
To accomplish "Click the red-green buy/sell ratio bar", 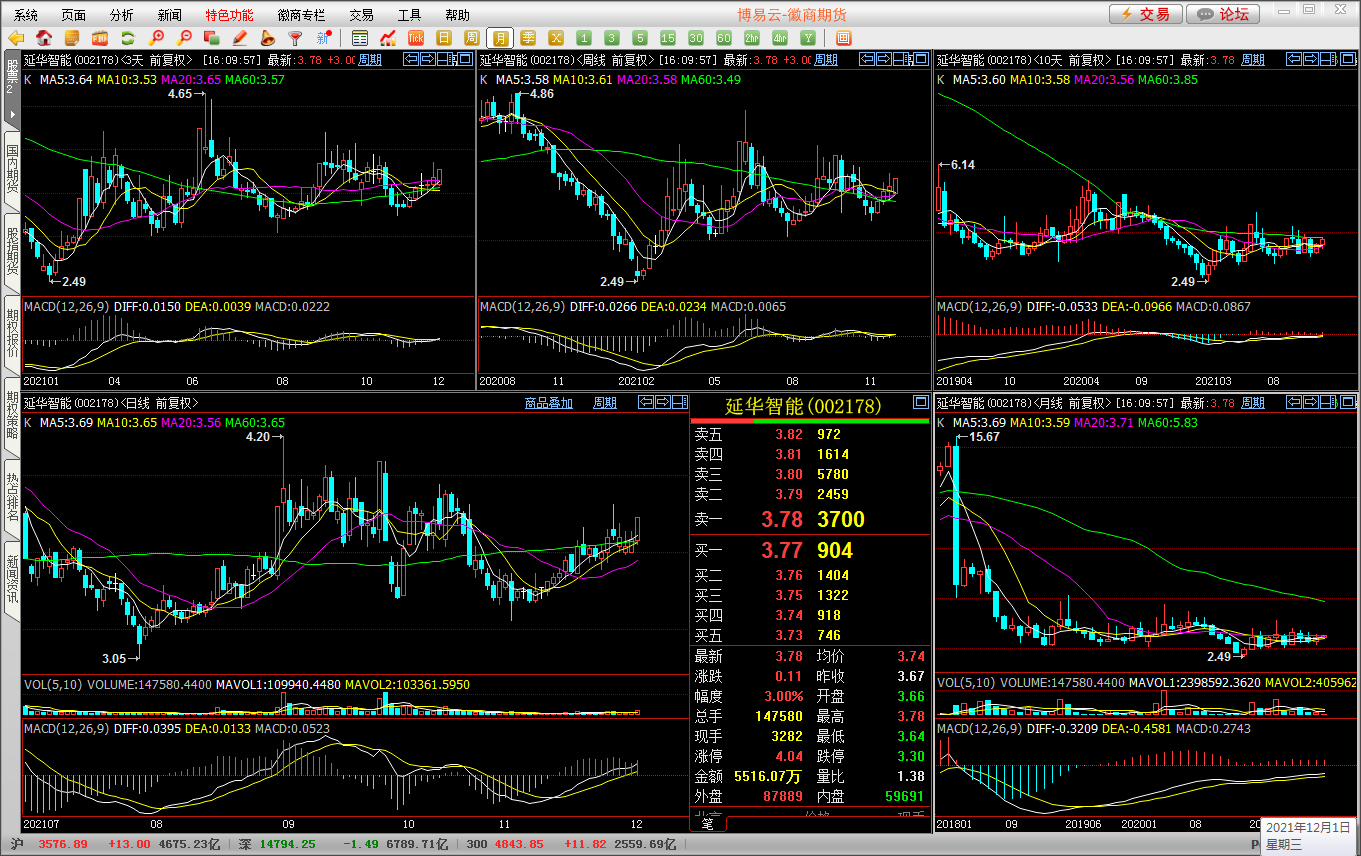I will click(810, 421).
